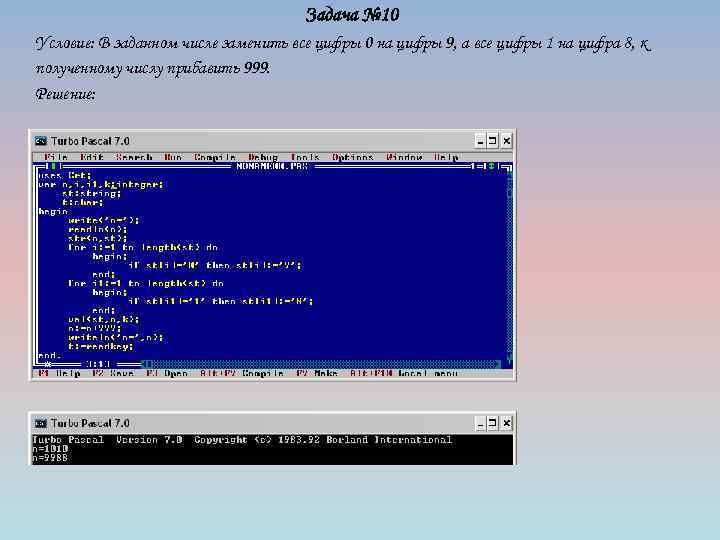This screenshot has width=720, height=540.
Task: Click the console output 'n=1010'
Action: (x=50, y=449)
